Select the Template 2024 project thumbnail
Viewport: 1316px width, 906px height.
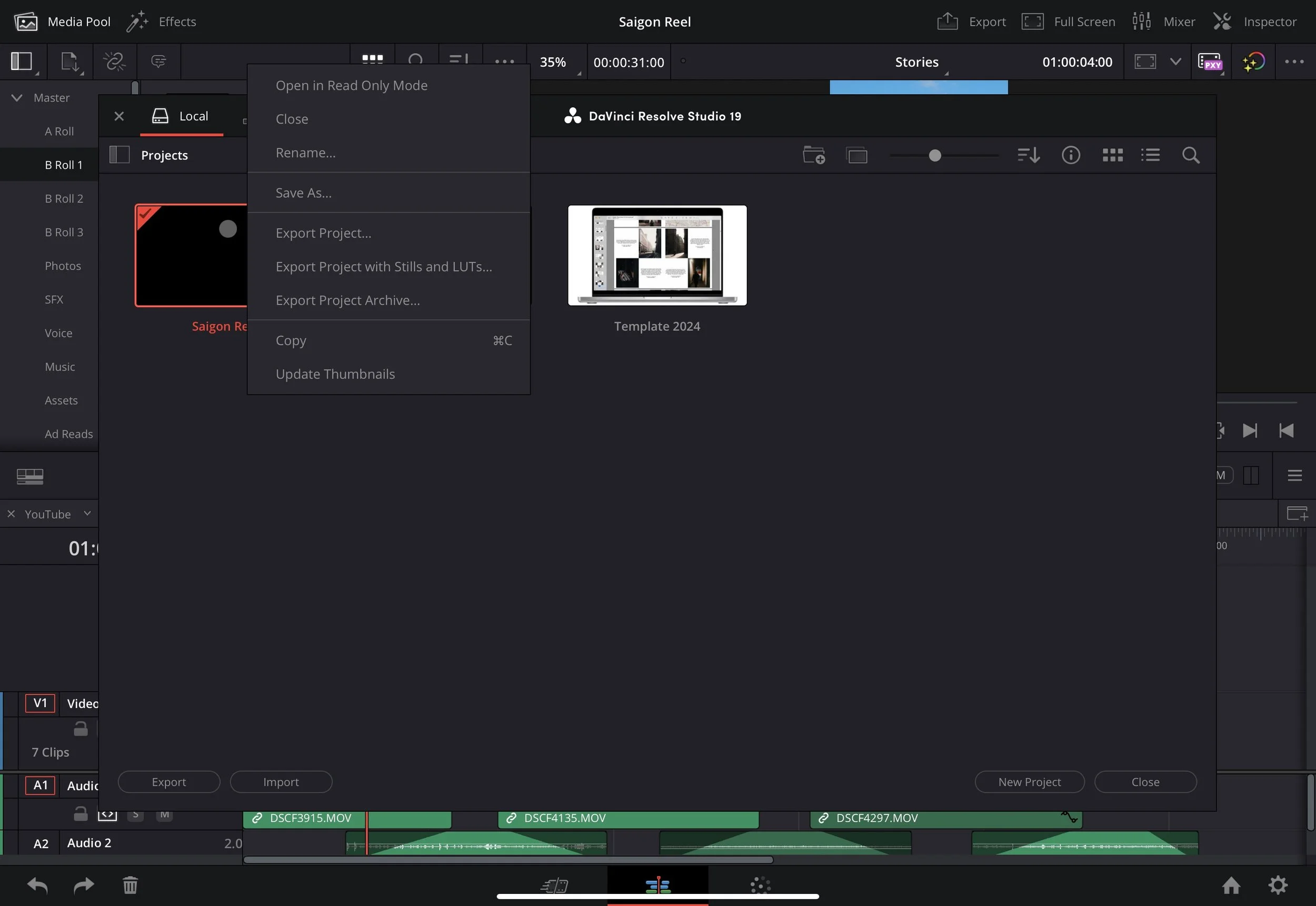coord(657,256)
